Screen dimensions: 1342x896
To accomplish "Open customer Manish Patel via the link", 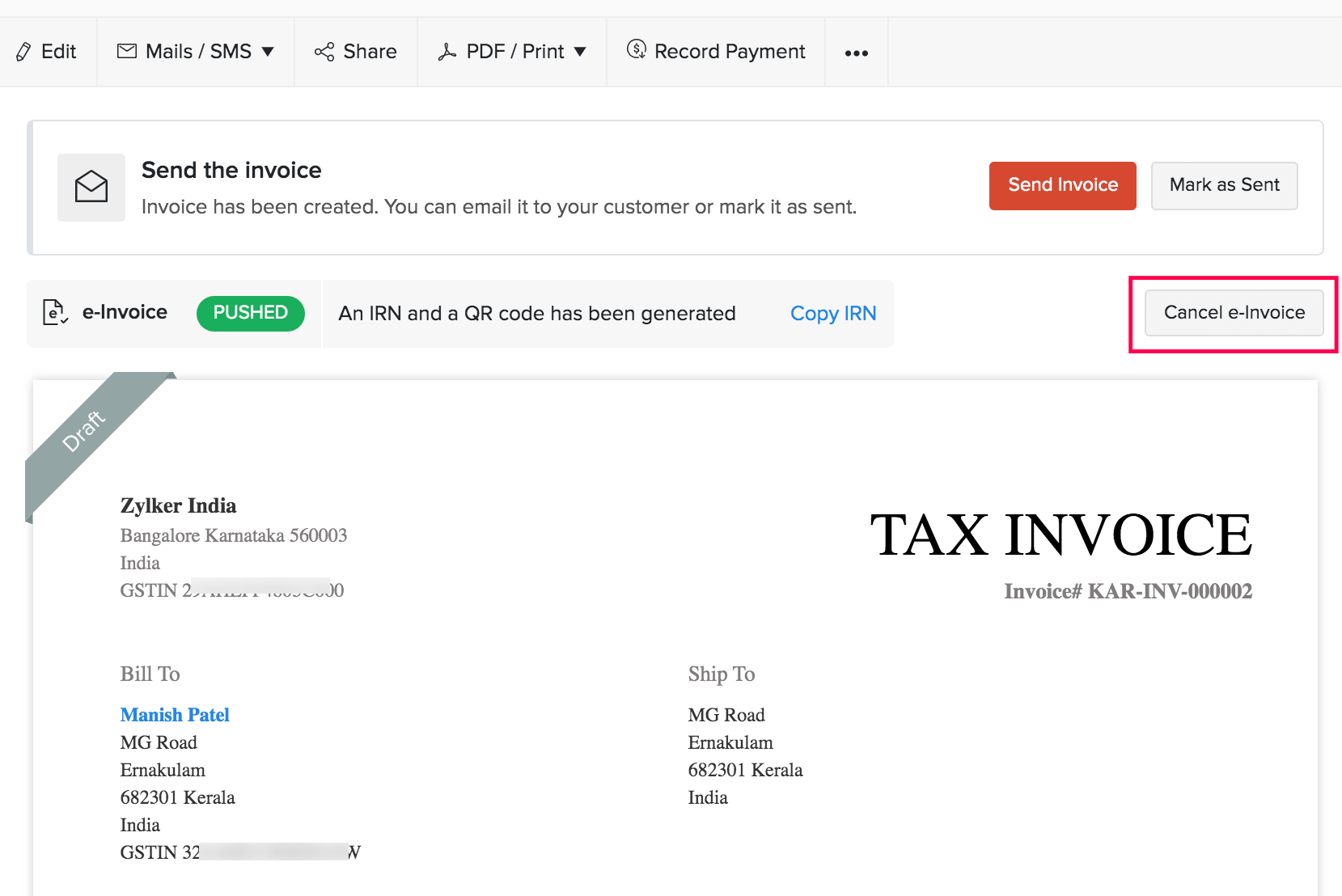I will [x=174, y=715].
